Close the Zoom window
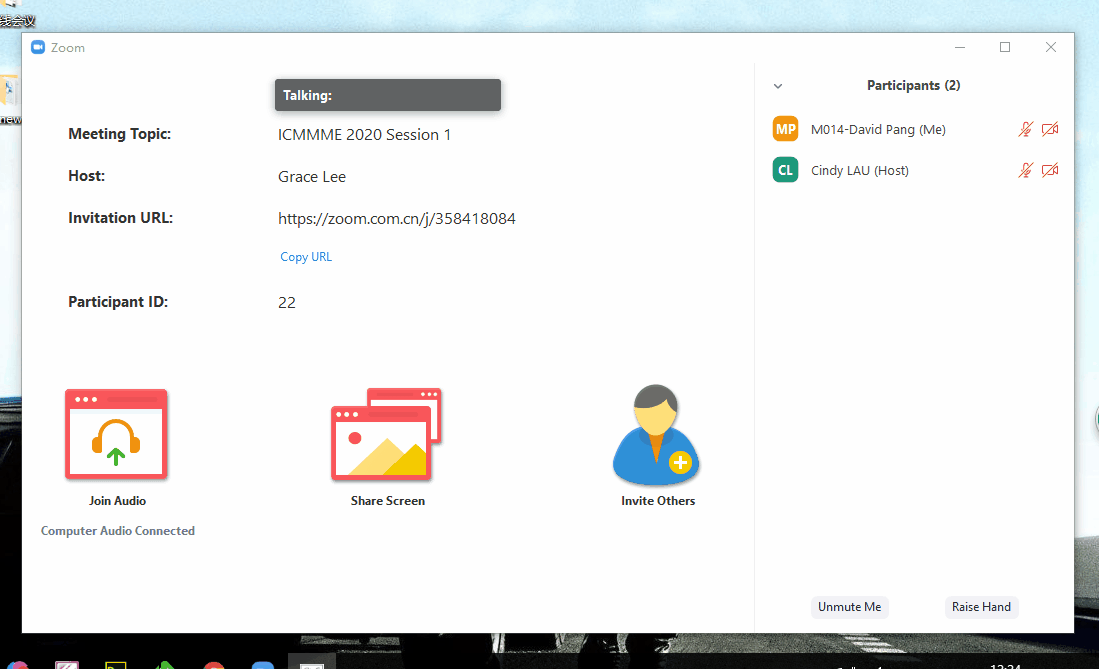The width and height of the screenshot is (1099, 669). click(x=1051, y=47)
